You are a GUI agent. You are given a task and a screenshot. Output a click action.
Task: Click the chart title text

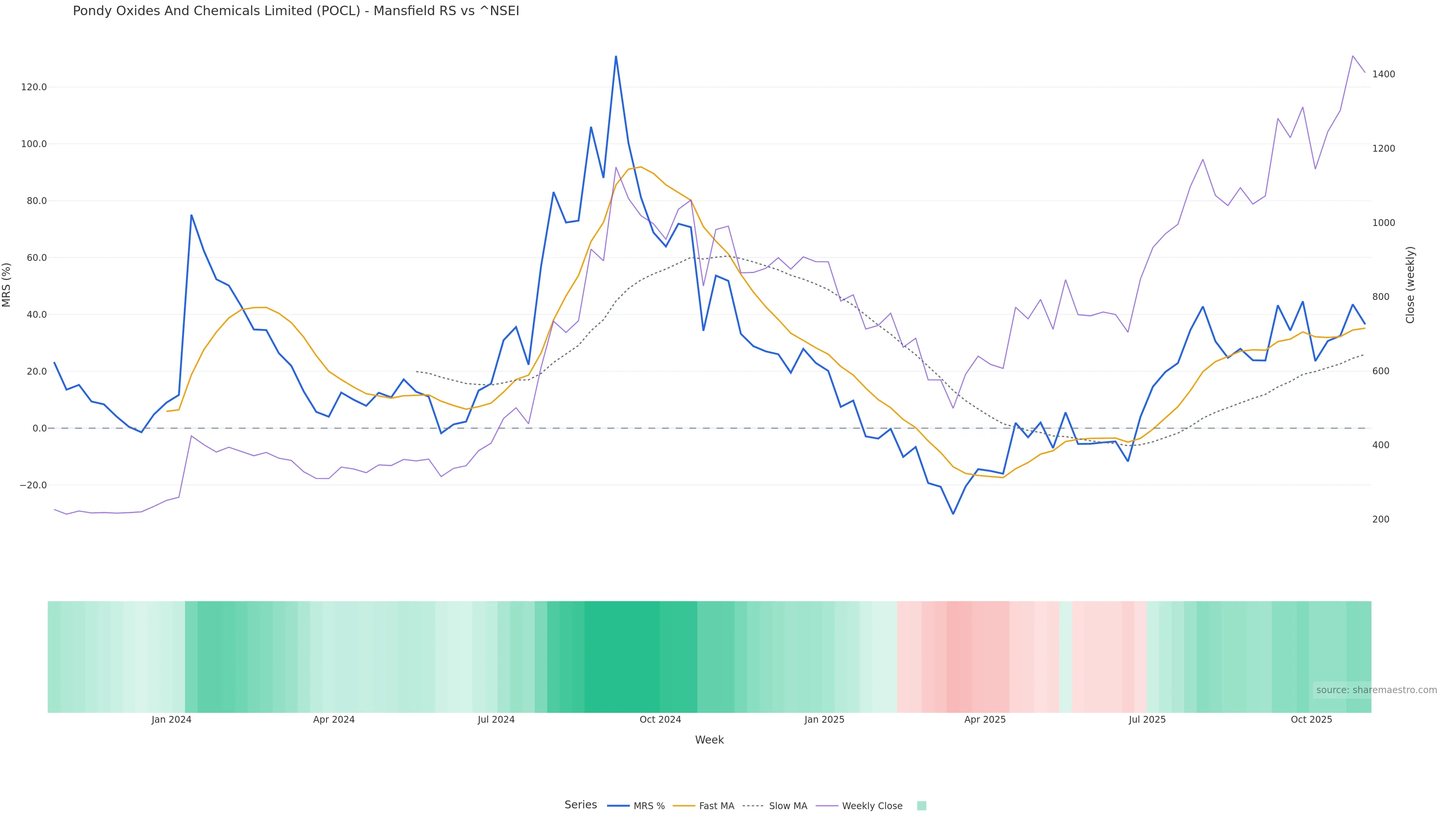296,11
